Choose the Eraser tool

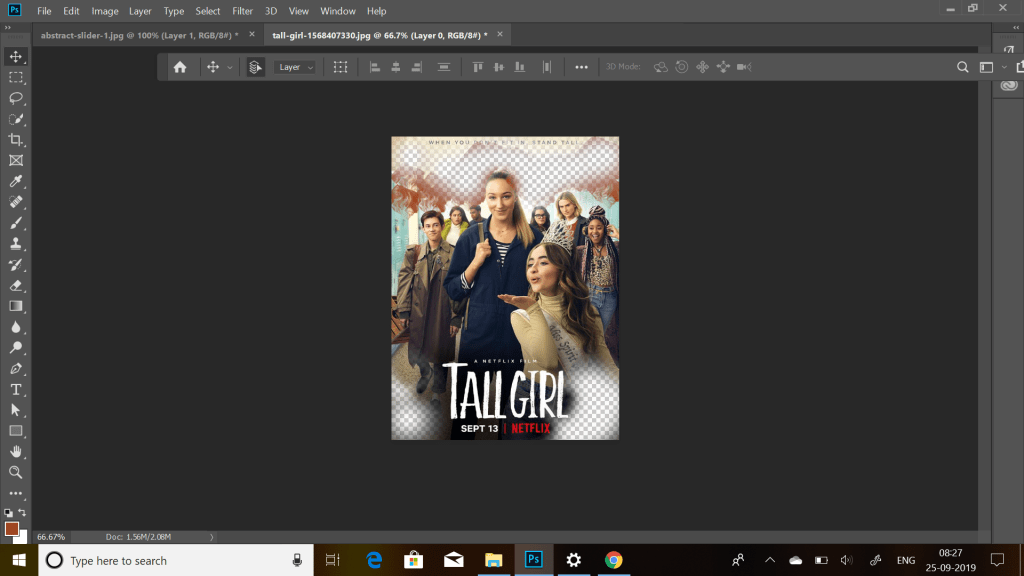[x=16, y=286]
